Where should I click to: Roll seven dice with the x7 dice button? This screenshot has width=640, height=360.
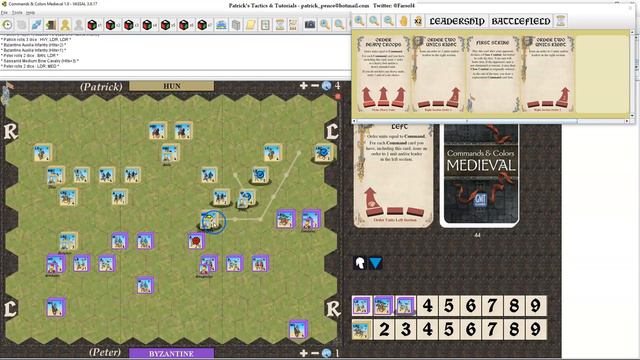(204, 25)
